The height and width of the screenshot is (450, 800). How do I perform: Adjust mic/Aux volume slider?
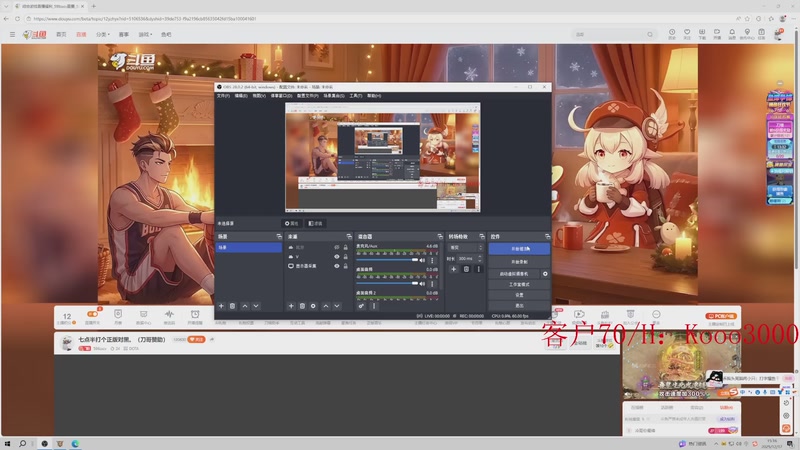pyautogui.click(x=388, y=260)
